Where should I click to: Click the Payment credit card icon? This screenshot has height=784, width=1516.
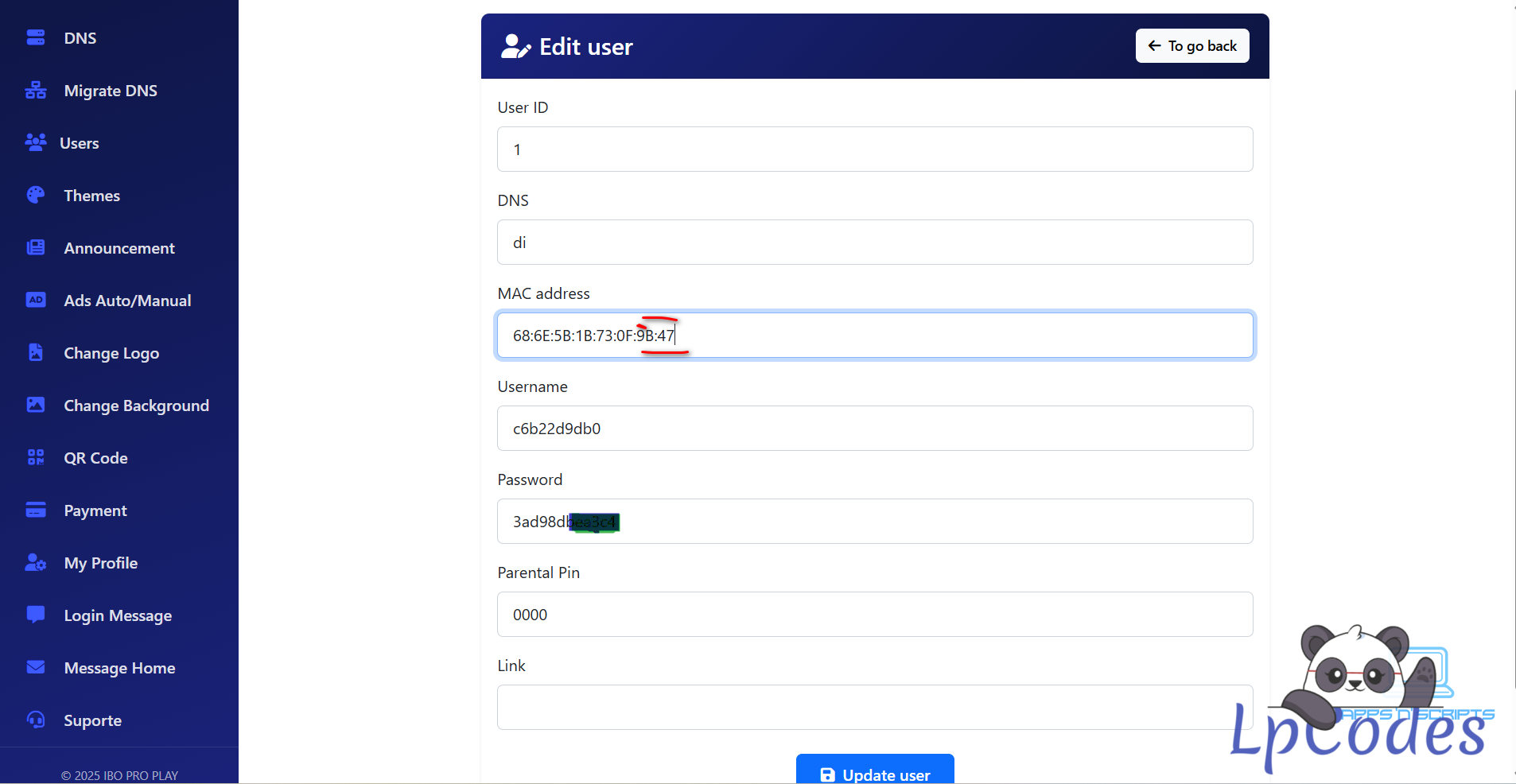pos(36,510)
